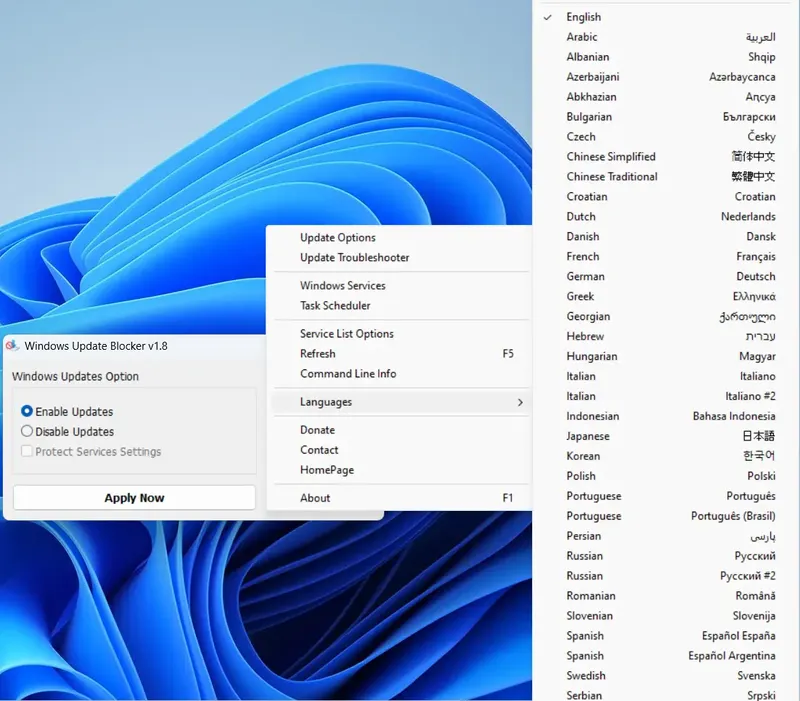Screen dimensions: 800x701
Task: Choose Portuguese labeled Português
Action: pyautogui.click(x=666, y=495)
